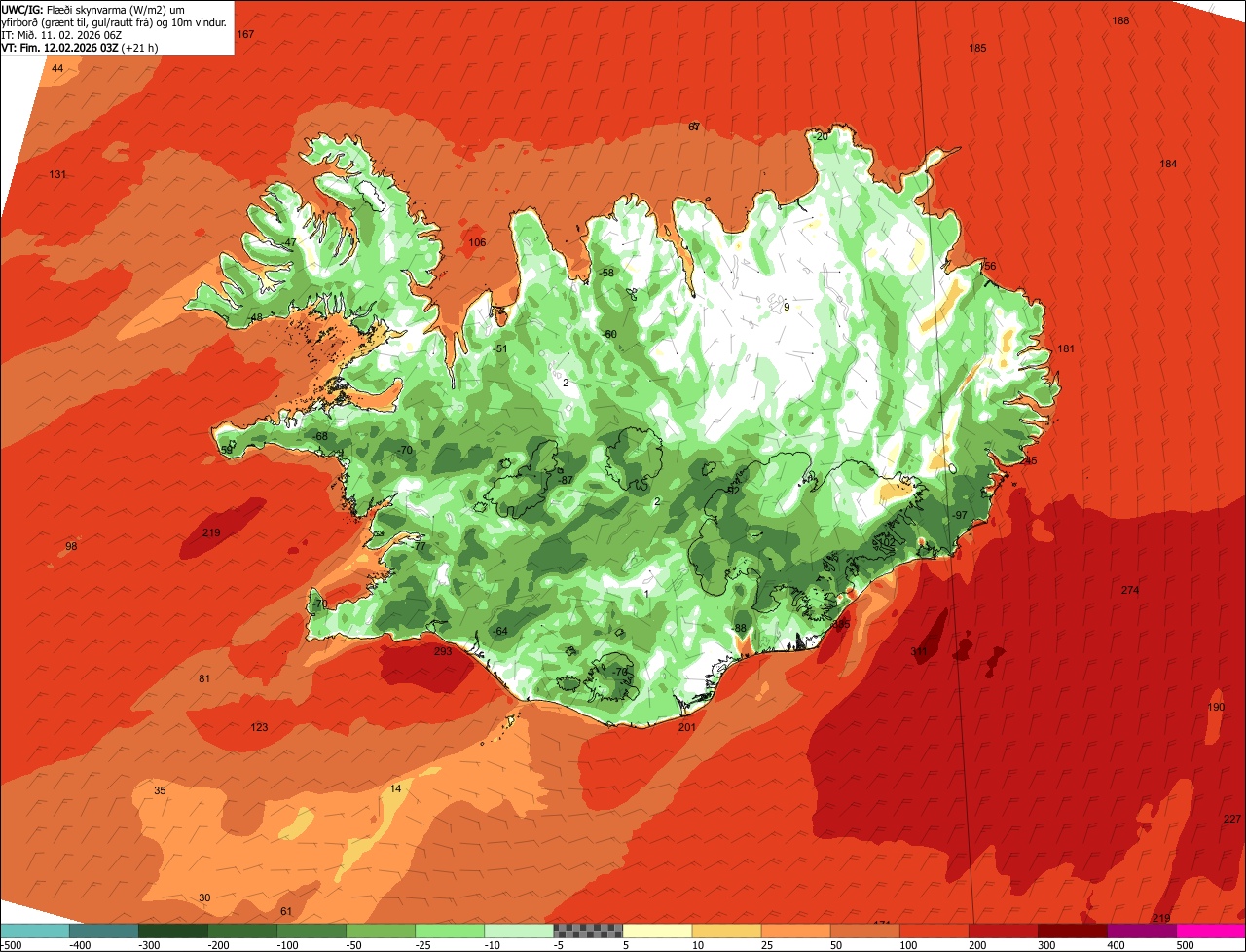Image resolution: width=1246 pixels, height=952 pixels.
Task: Click the map value -64
Action: pyautogui.click(x=500, y=631)
